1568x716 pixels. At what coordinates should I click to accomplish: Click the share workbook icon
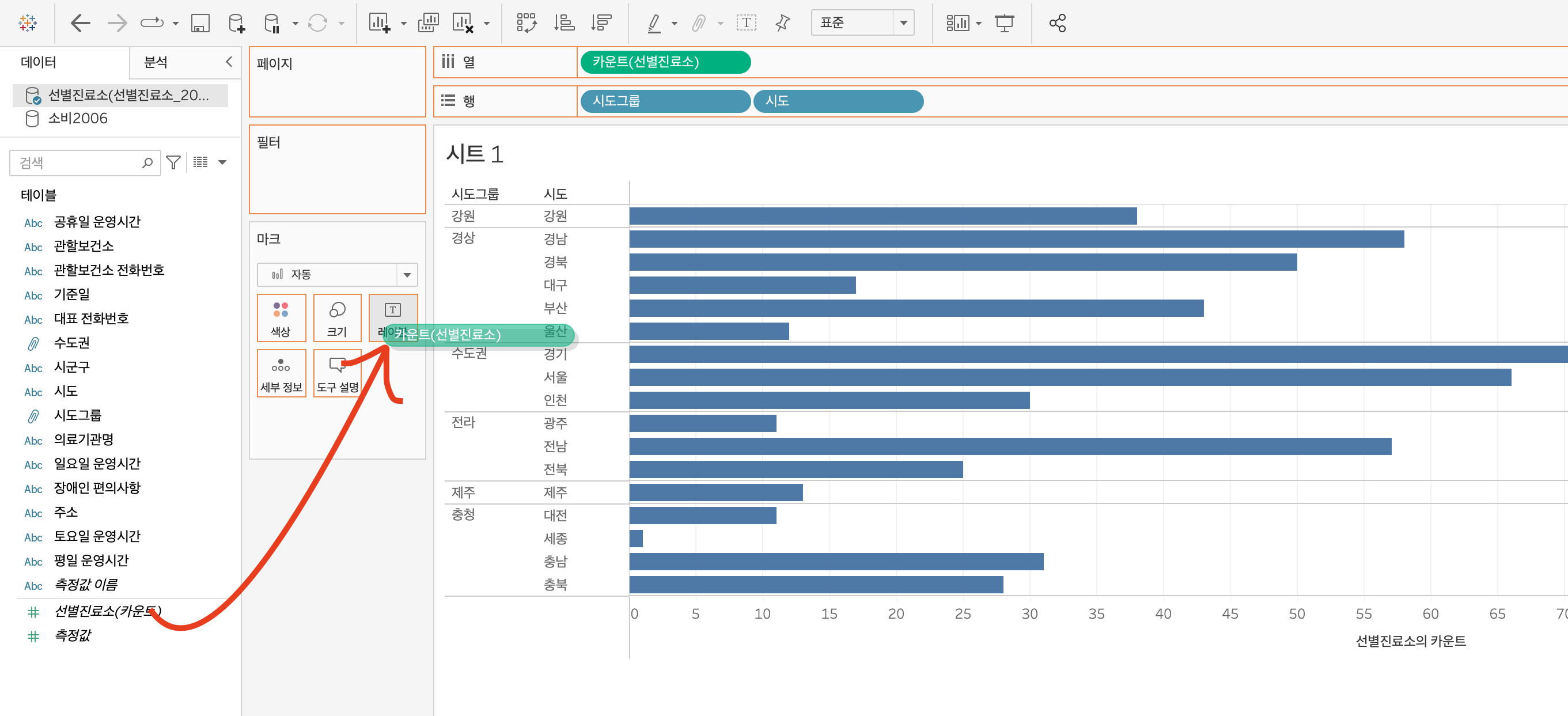(1057, 23)
